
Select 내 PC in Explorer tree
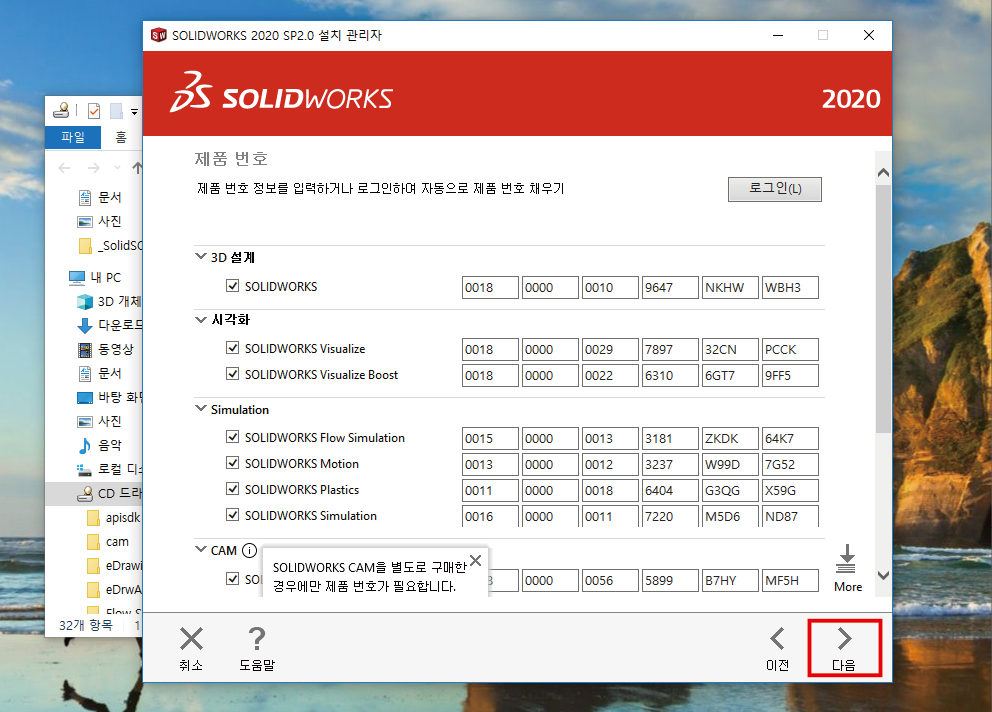[x=95, y=277]
